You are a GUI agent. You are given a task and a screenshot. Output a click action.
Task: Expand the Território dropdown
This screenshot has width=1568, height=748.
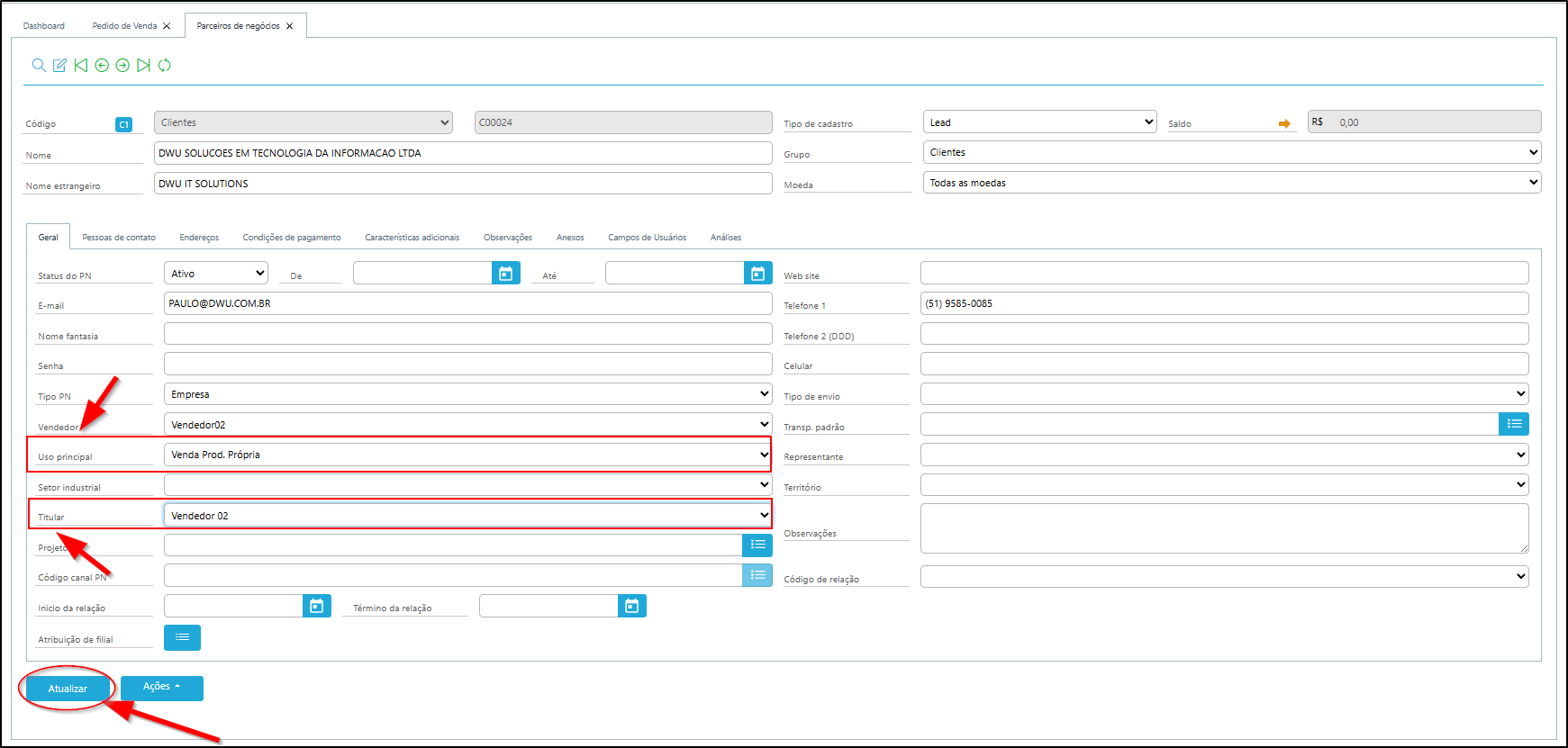[x=1225, y=485]
